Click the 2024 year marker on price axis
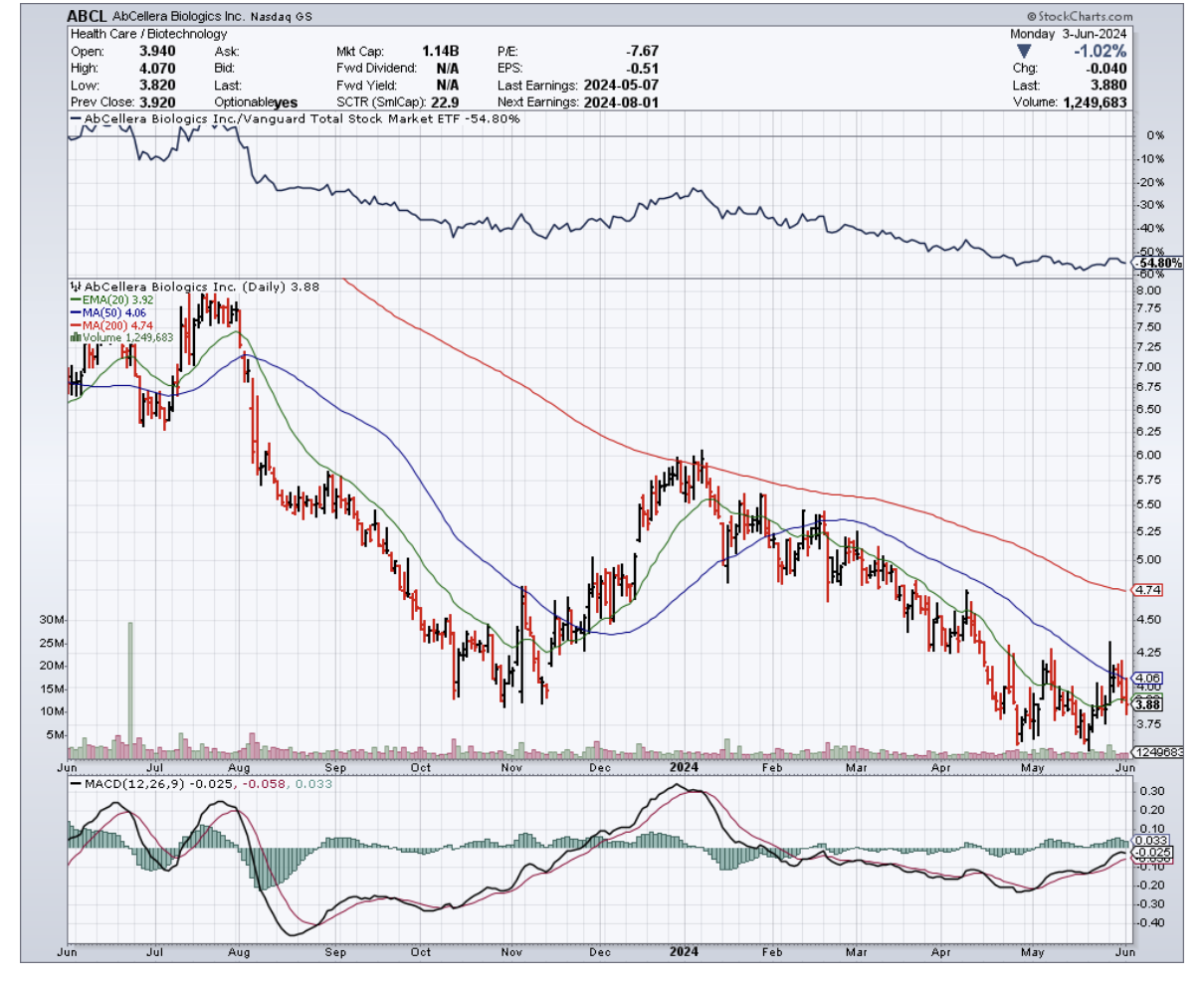1204x985 pixels. 684,767
